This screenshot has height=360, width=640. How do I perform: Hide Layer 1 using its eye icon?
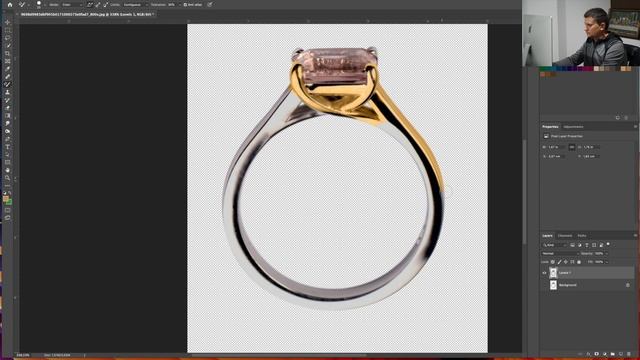(544, 273)
